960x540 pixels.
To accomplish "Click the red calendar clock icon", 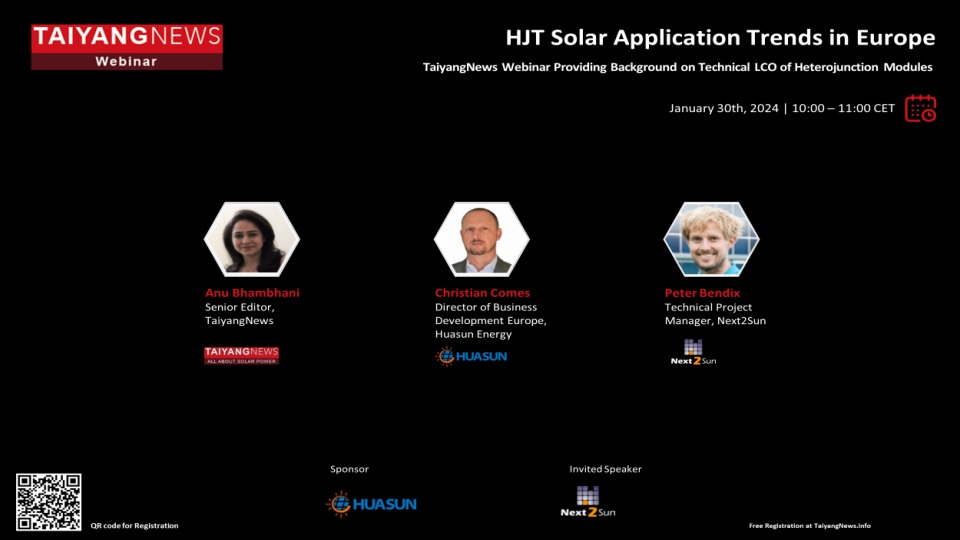I will click(920, 108).
